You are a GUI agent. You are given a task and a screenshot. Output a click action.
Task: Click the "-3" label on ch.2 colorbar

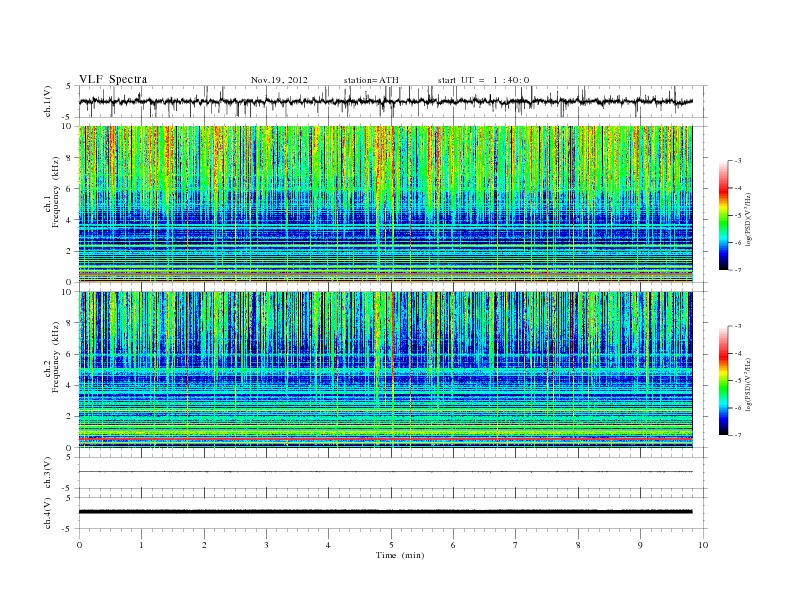[x=738, y=326]
